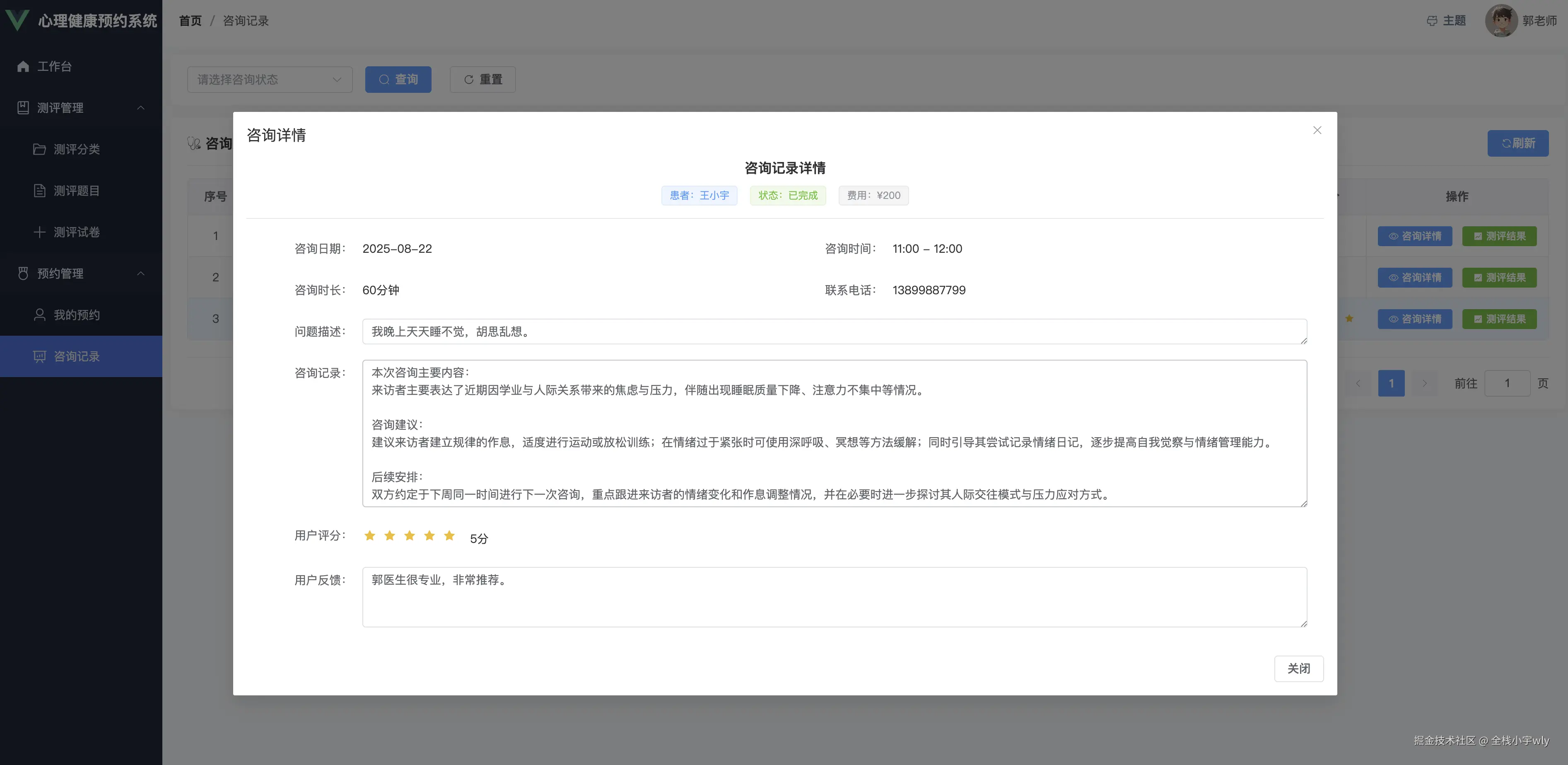
Task: Run a search with the 查询 button
Action: point(398,79)
